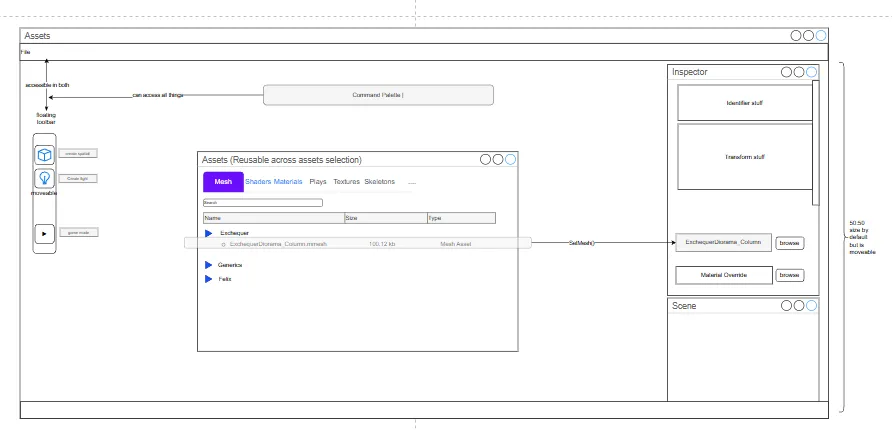The width and height of the screenshot is (892, 430).
Task: Click the cube icon for create spatial
Action: (44, 155)
